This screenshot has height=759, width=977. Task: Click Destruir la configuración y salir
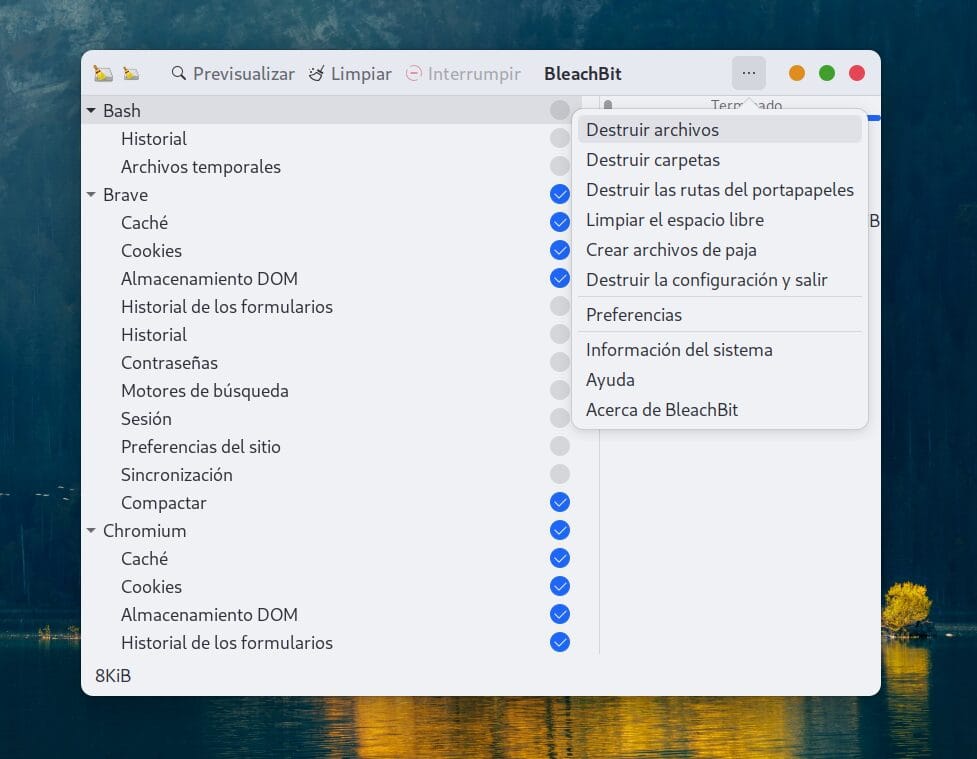coord(720,279)
